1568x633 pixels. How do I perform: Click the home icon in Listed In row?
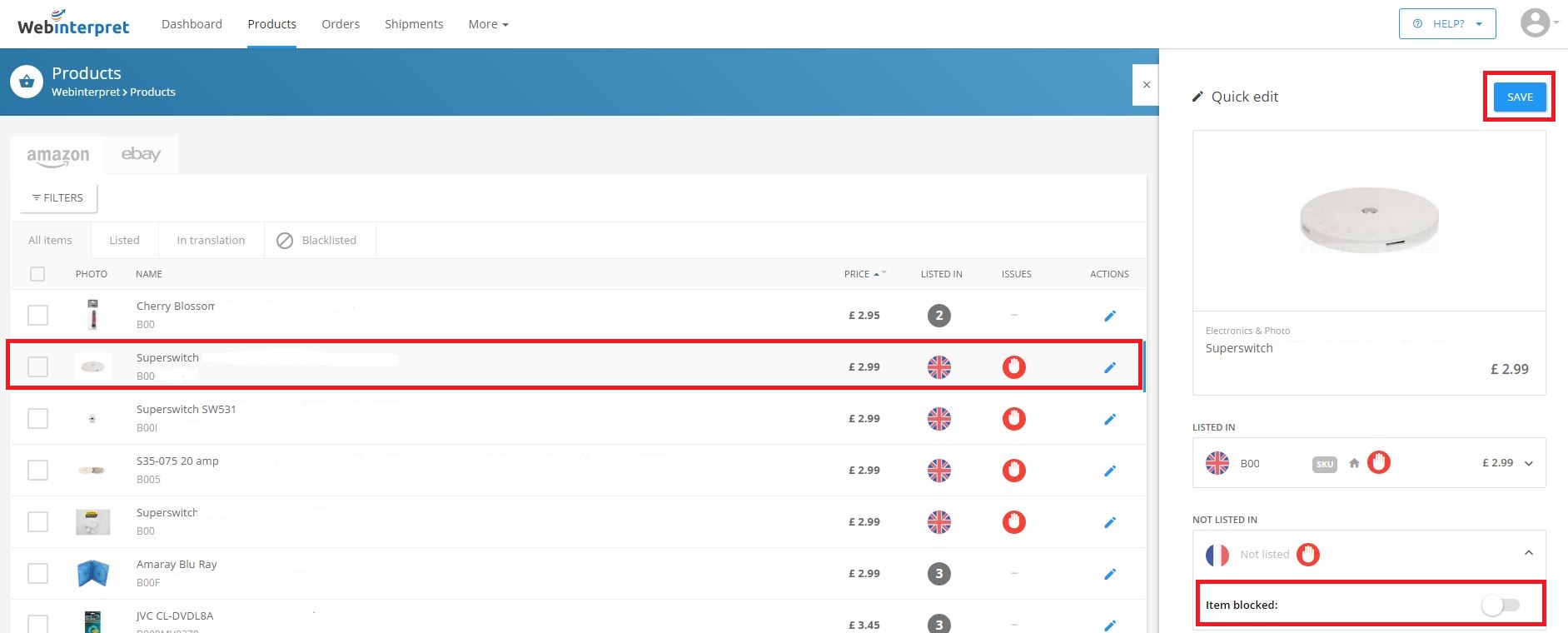click(1354, 463)
